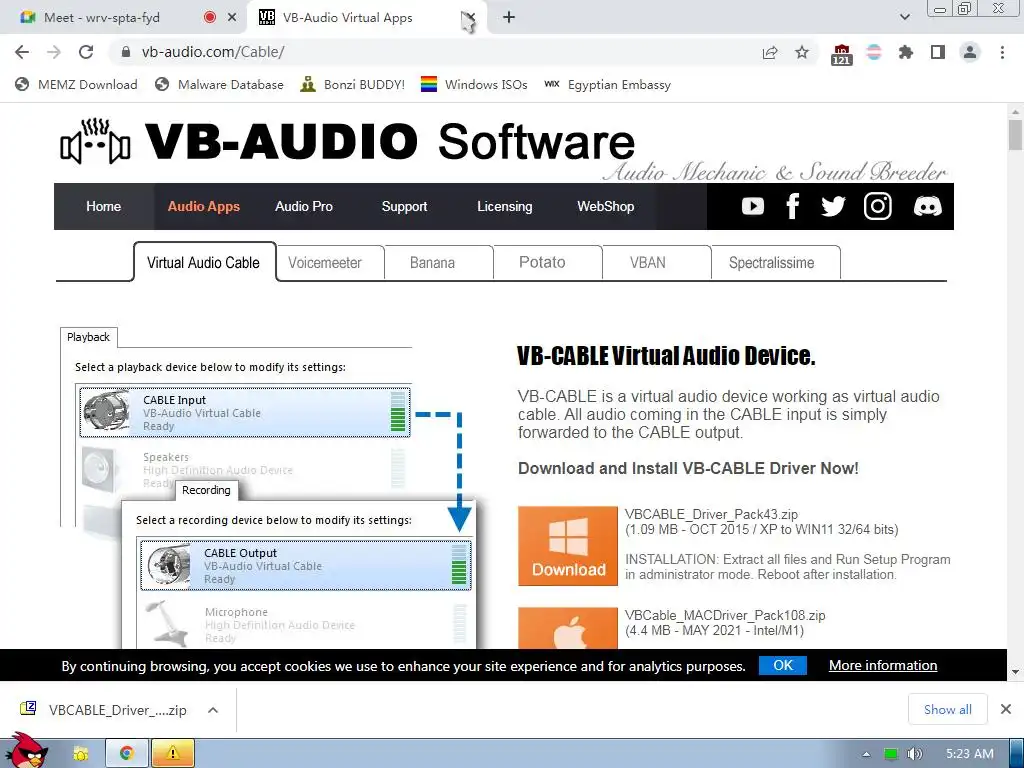Visit the VB-Audio Twitter profile
This screenshot has height=768, width=1024.
coord(833,206)
